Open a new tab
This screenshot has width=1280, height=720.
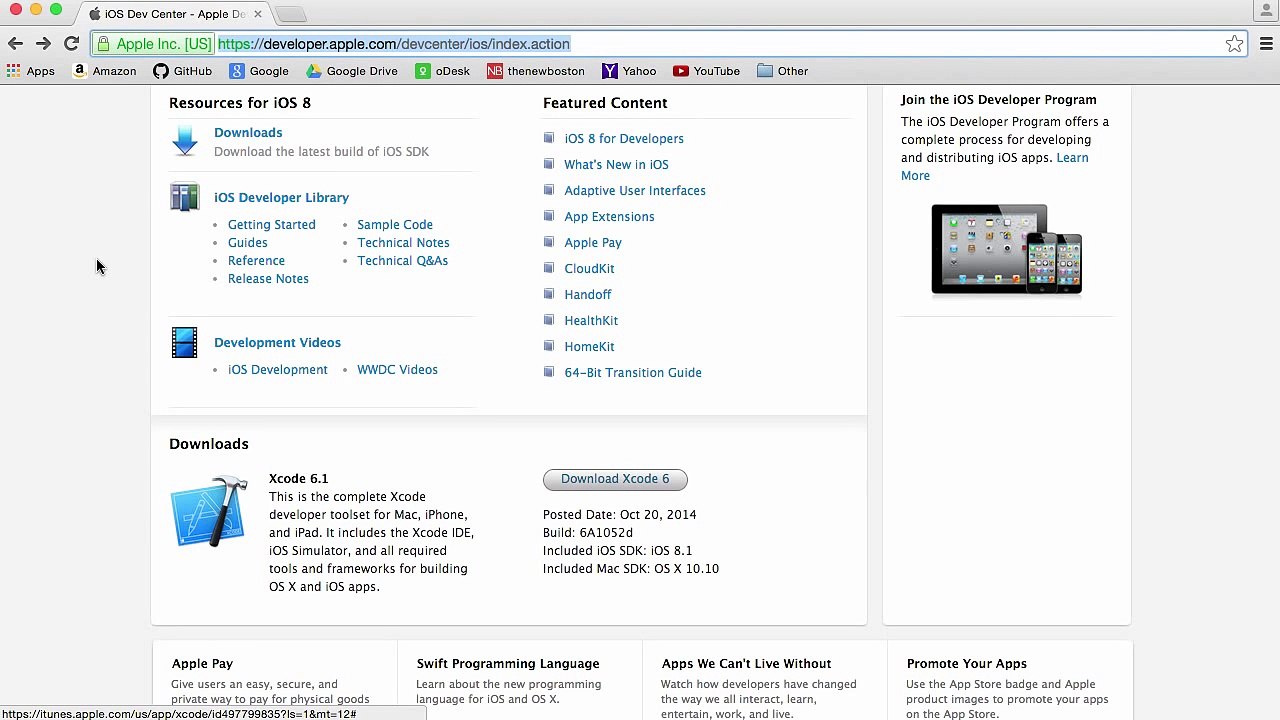[x=290, y=14]
